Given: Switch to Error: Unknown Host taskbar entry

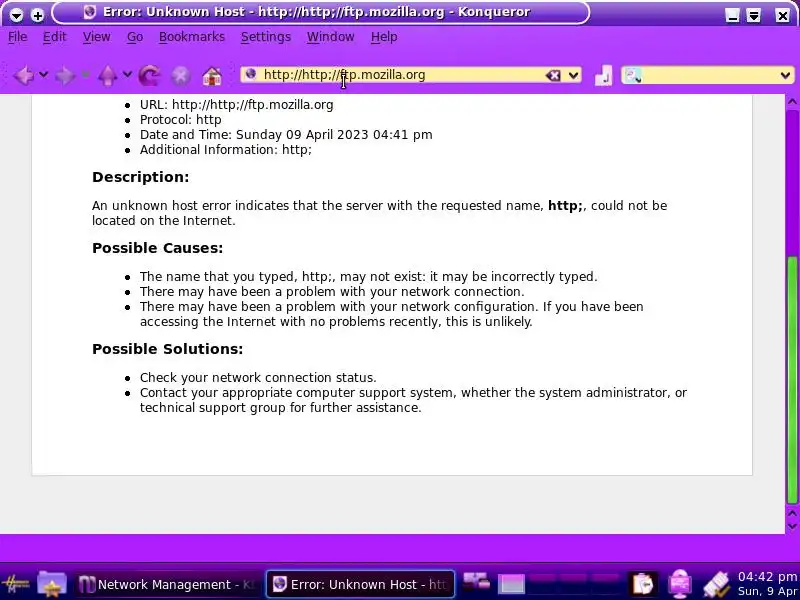Looking at the screenshot, I should [360, 584].
